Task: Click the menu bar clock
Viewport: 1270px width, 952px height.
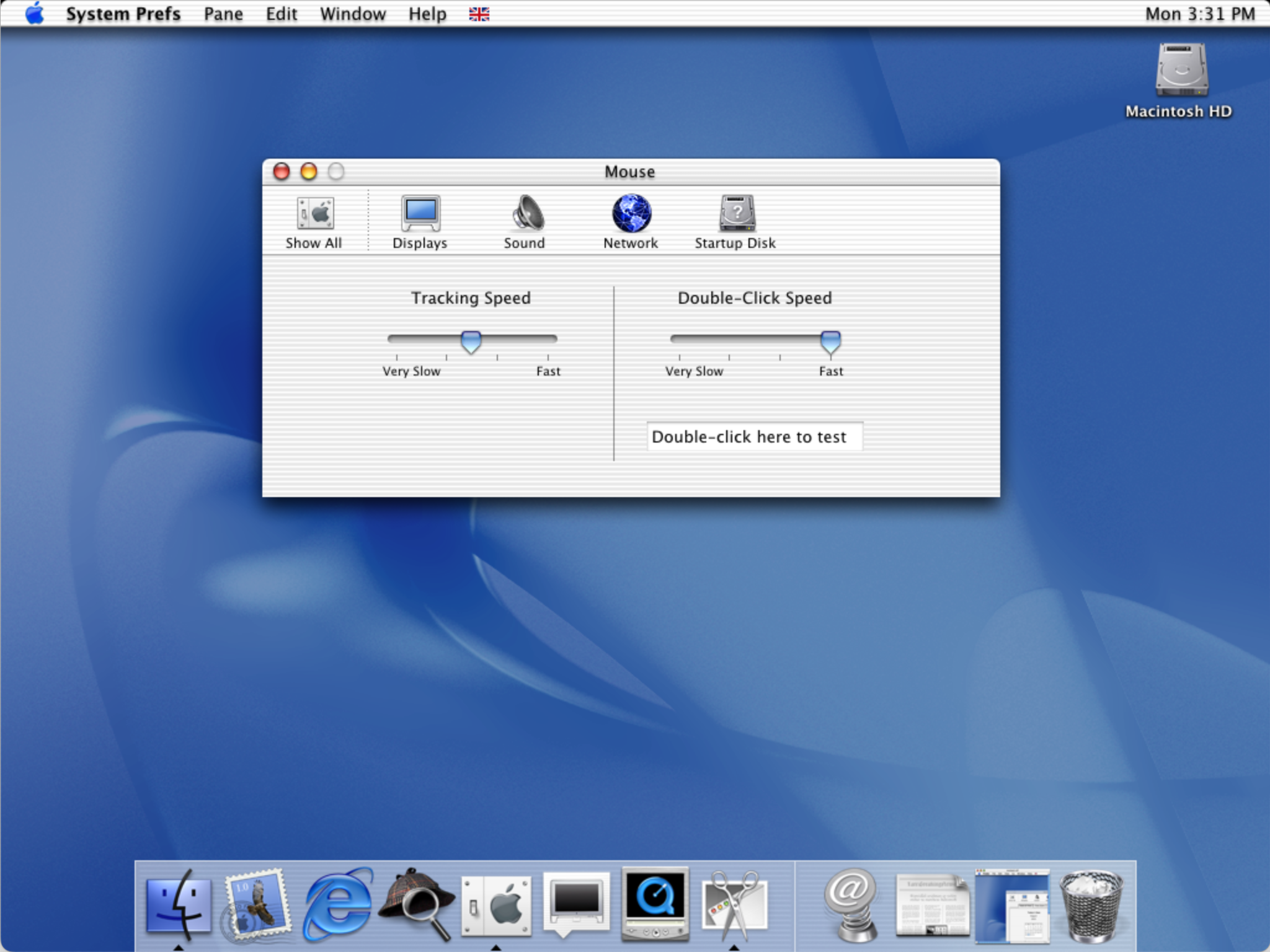Action: coord(1199,14)
